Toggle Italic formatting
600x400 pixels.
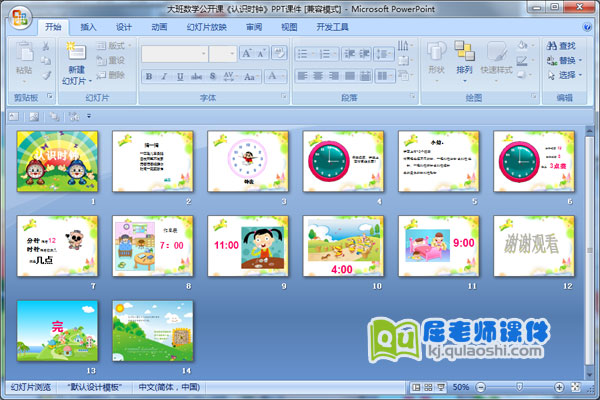pos(164,76)
